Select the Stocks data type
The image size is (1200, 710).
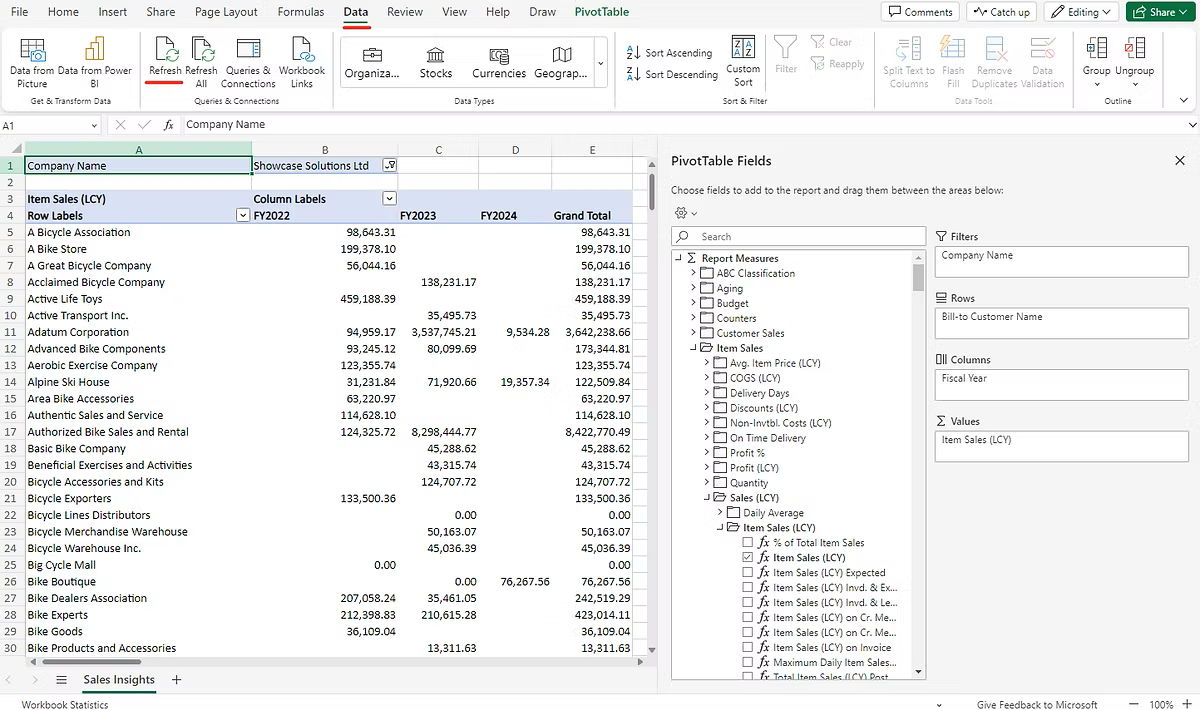tap(436, 62)
